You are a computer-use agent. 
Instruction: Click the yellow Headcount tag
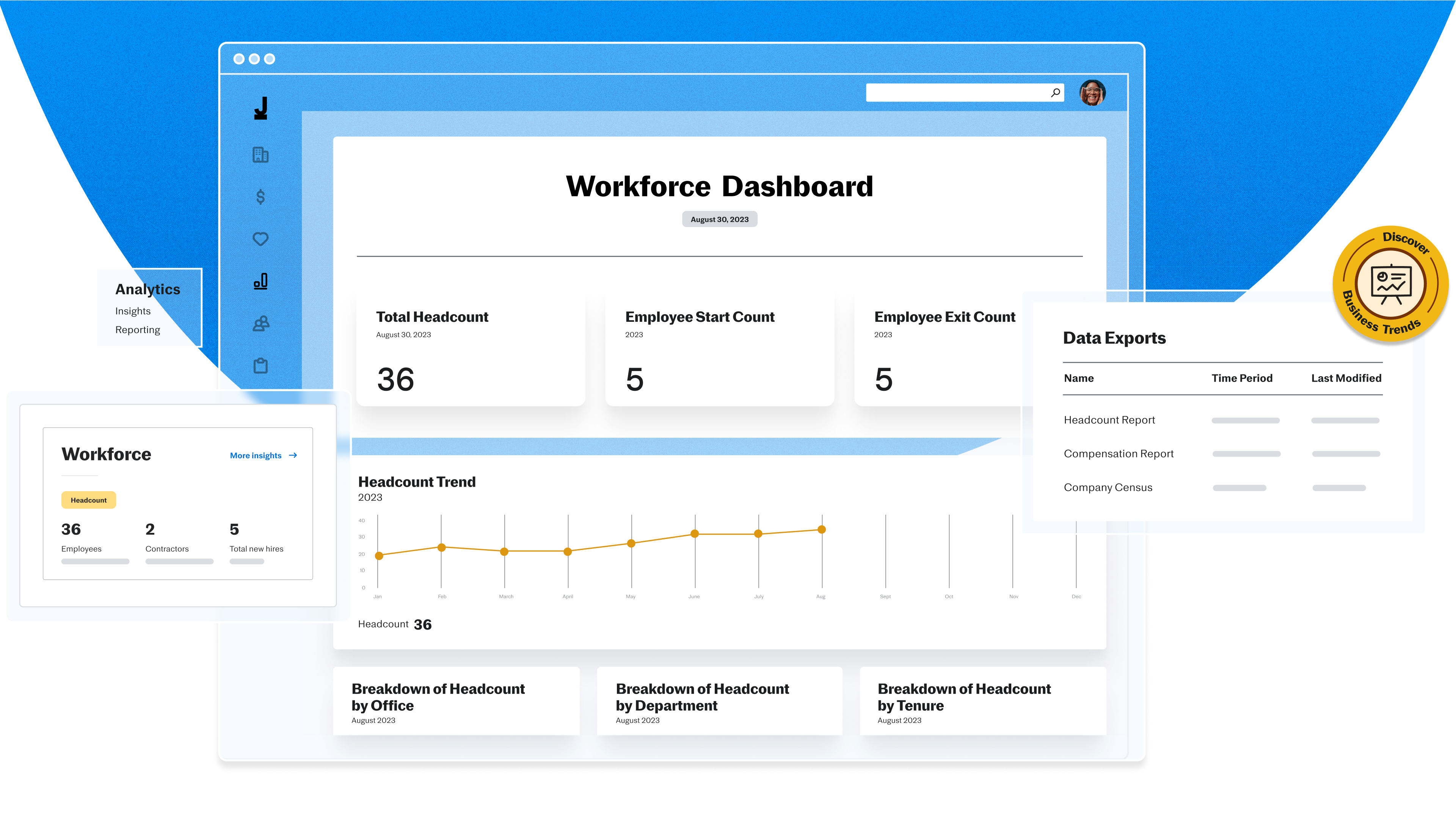click(89, 500)
